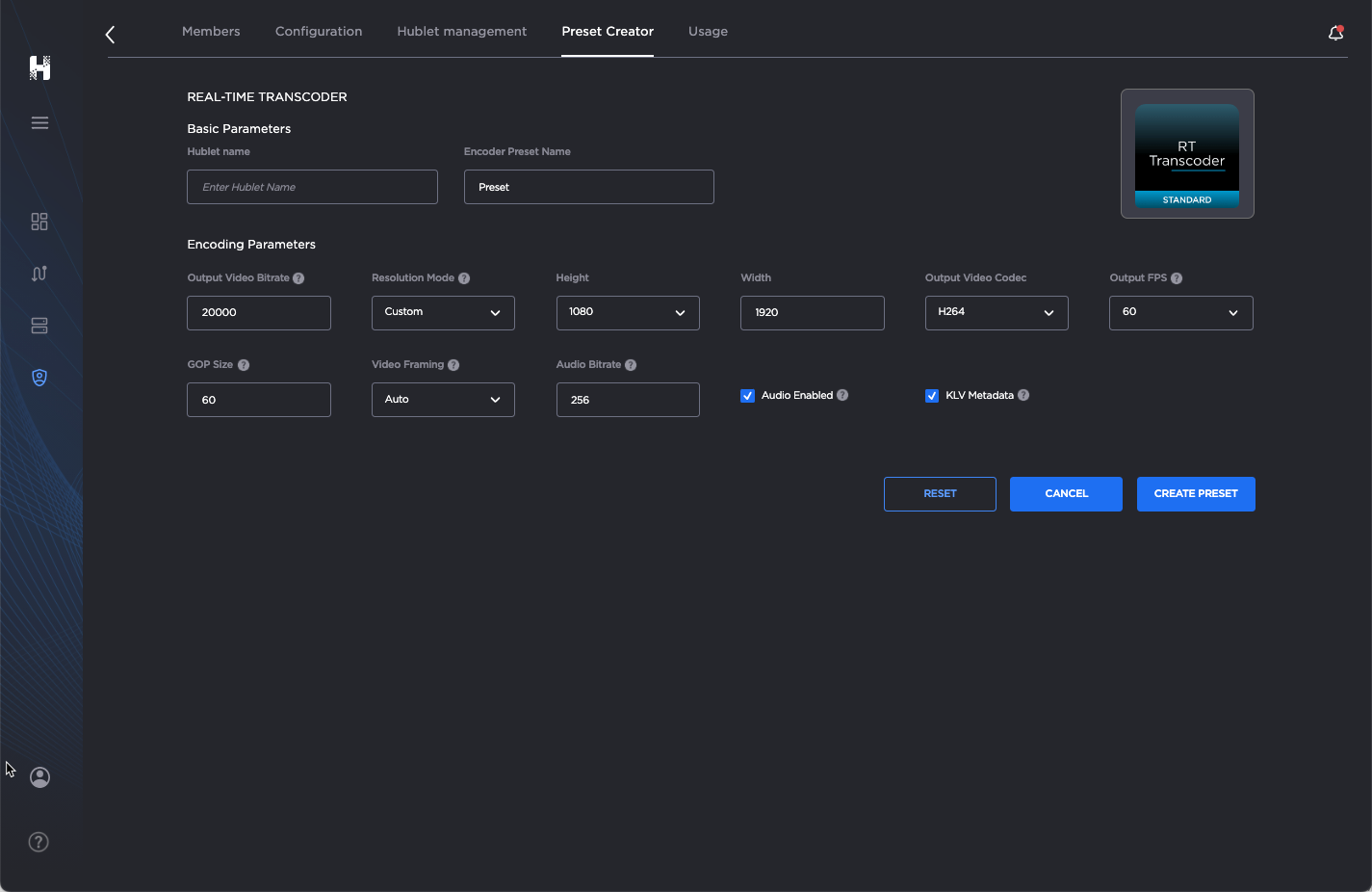
Task: Switch to the Hublet management tab
Action: click(461, 31)
